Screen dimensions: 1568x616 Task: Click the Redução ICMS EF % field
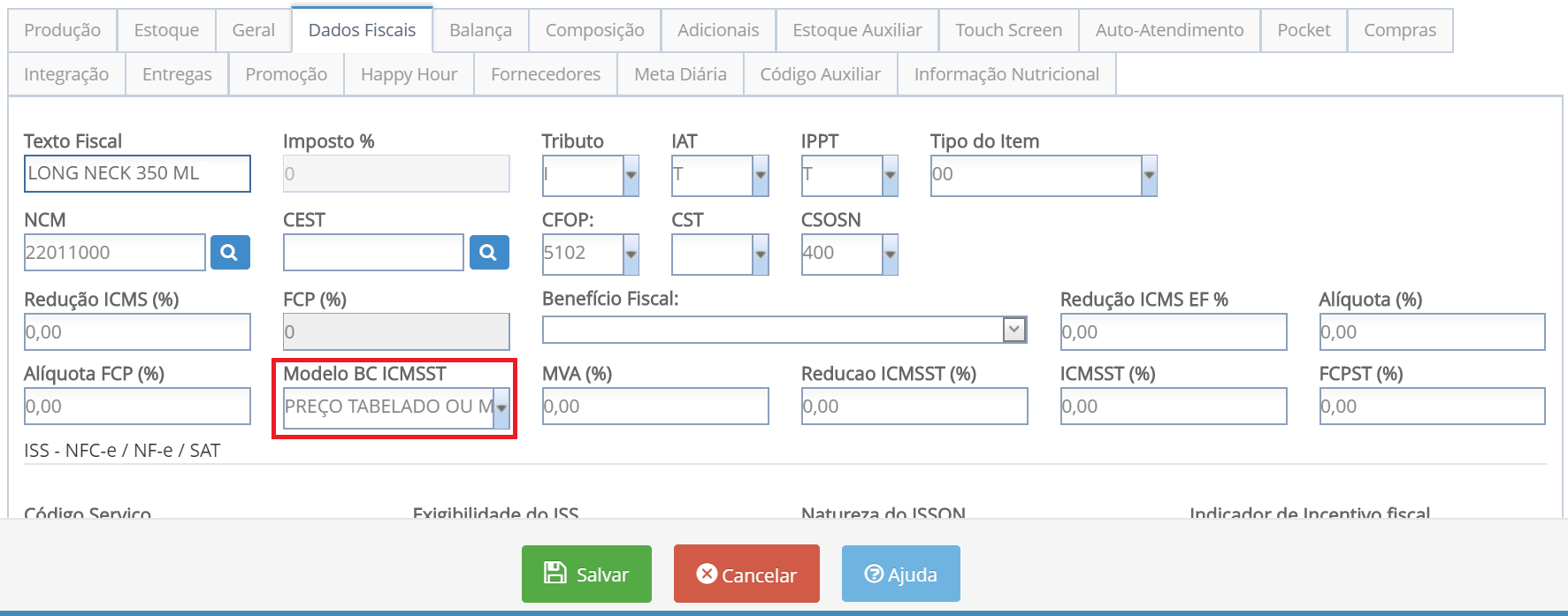[1174, 332]
